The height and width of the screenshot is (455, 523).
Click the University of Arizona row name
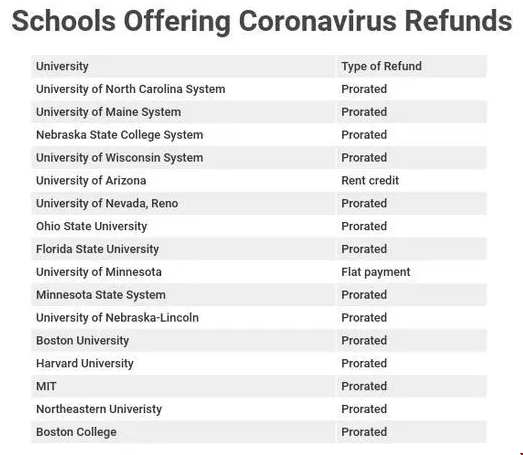(x=91, y=180)
